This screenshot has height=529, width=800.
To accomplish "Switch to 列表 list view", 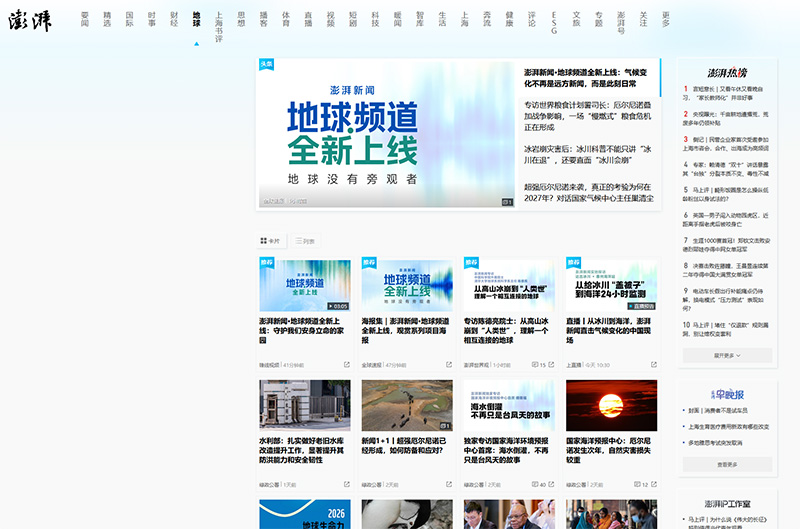I will [x=305, y=241].
